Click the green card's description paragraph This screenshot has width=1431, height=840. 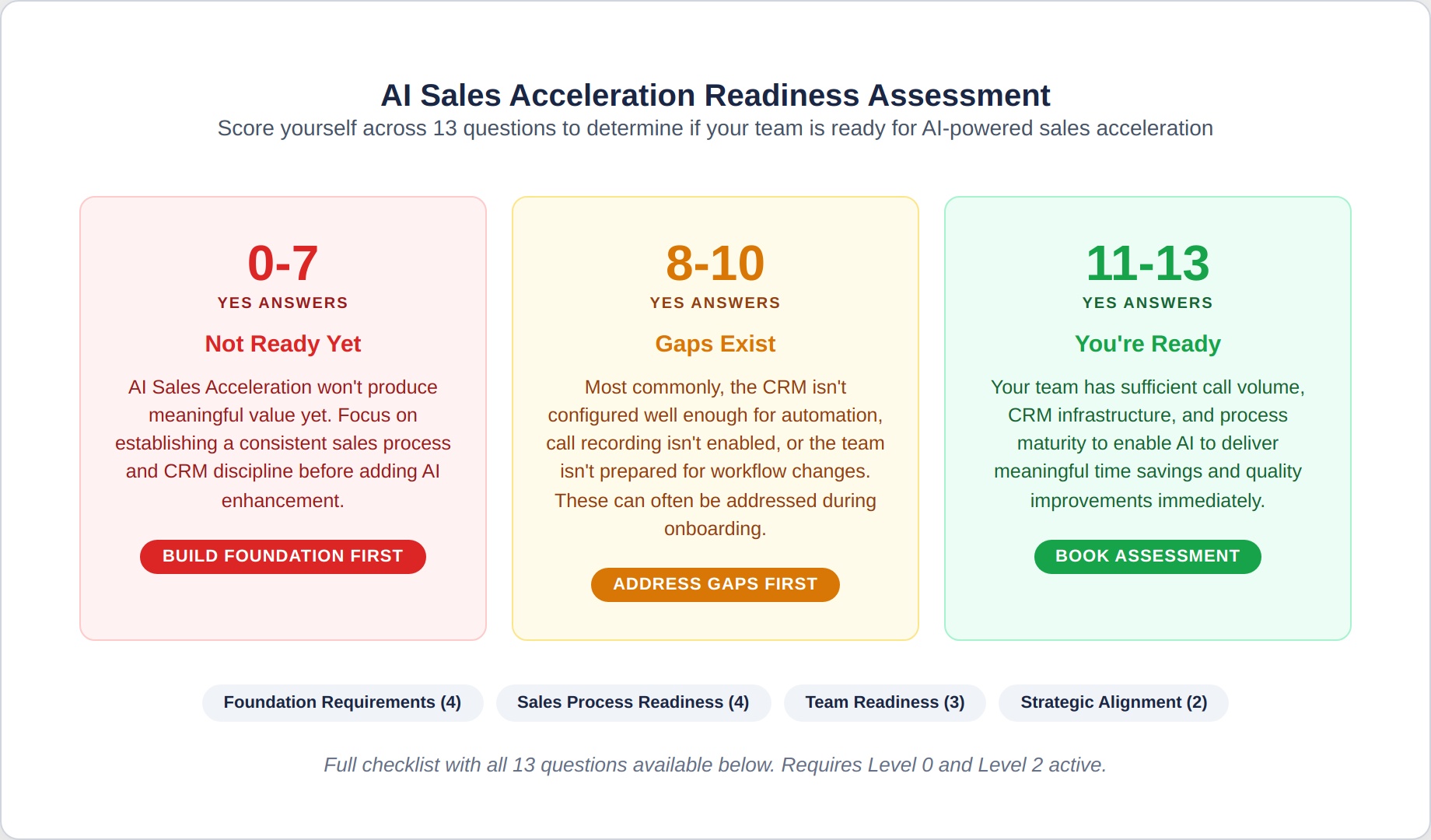click(x=1147, y=443)
